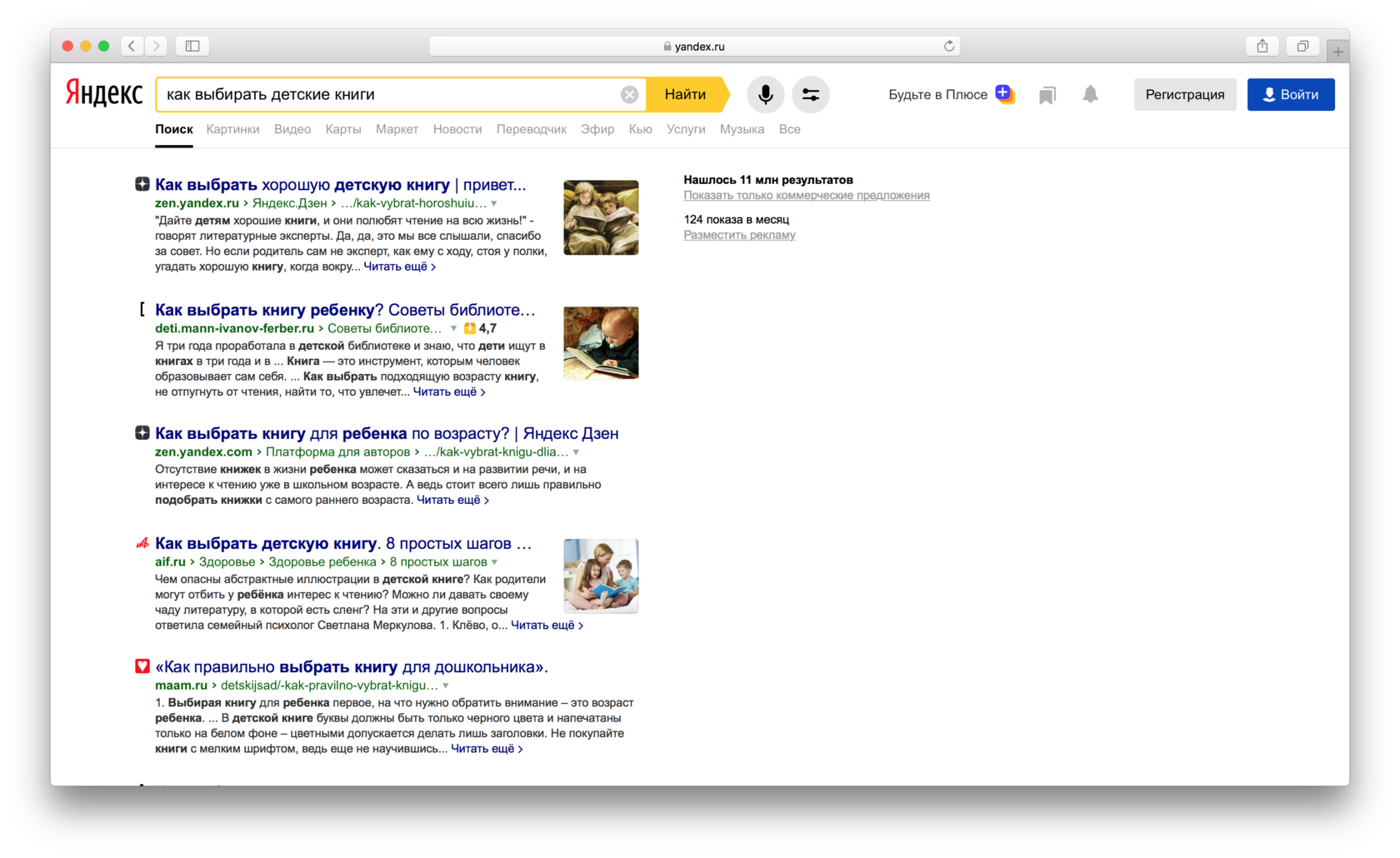
Task: Open the Карты tab
Action: pyautogui.click(x=343, y=129)
